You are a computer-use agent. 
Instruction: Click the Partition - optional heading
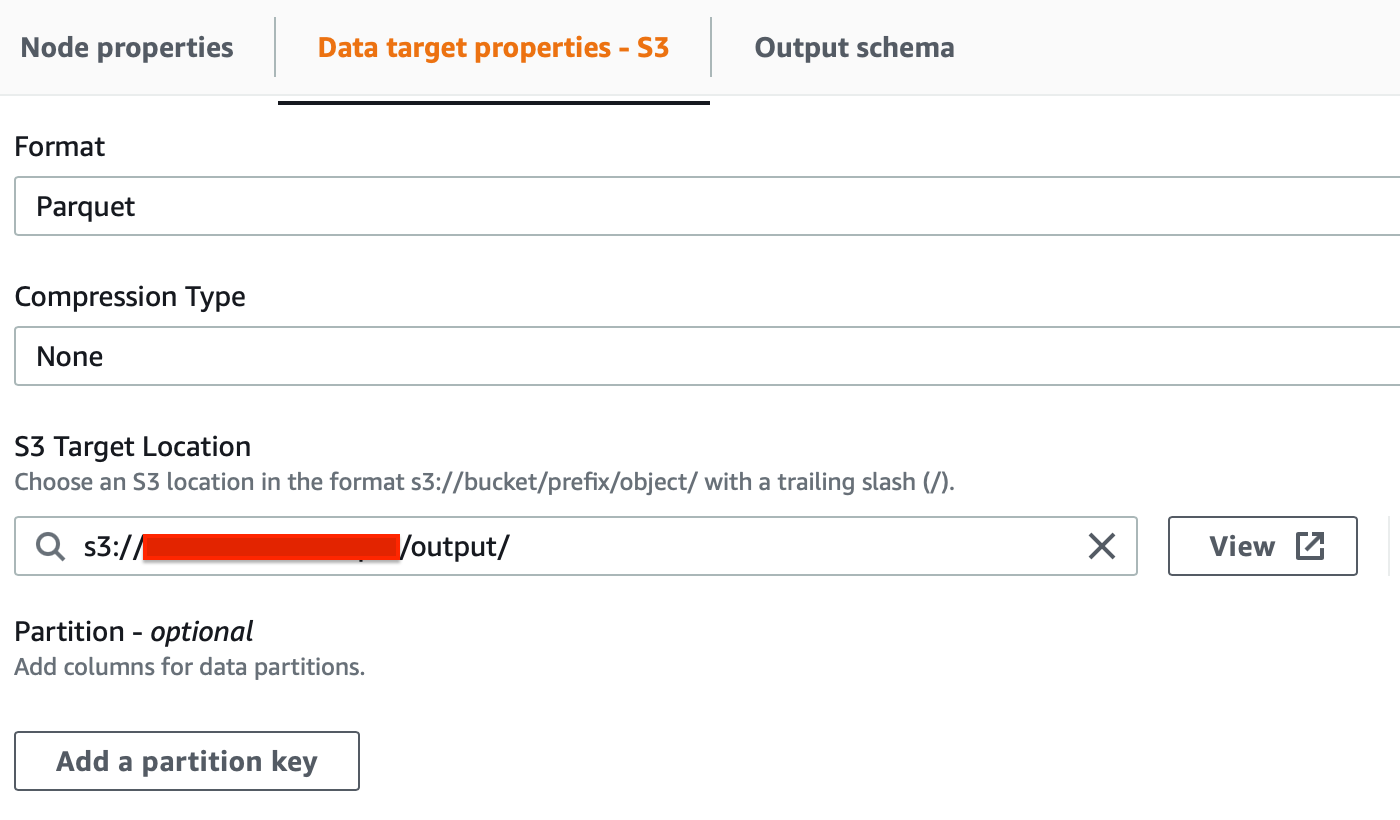pos(134,632)
